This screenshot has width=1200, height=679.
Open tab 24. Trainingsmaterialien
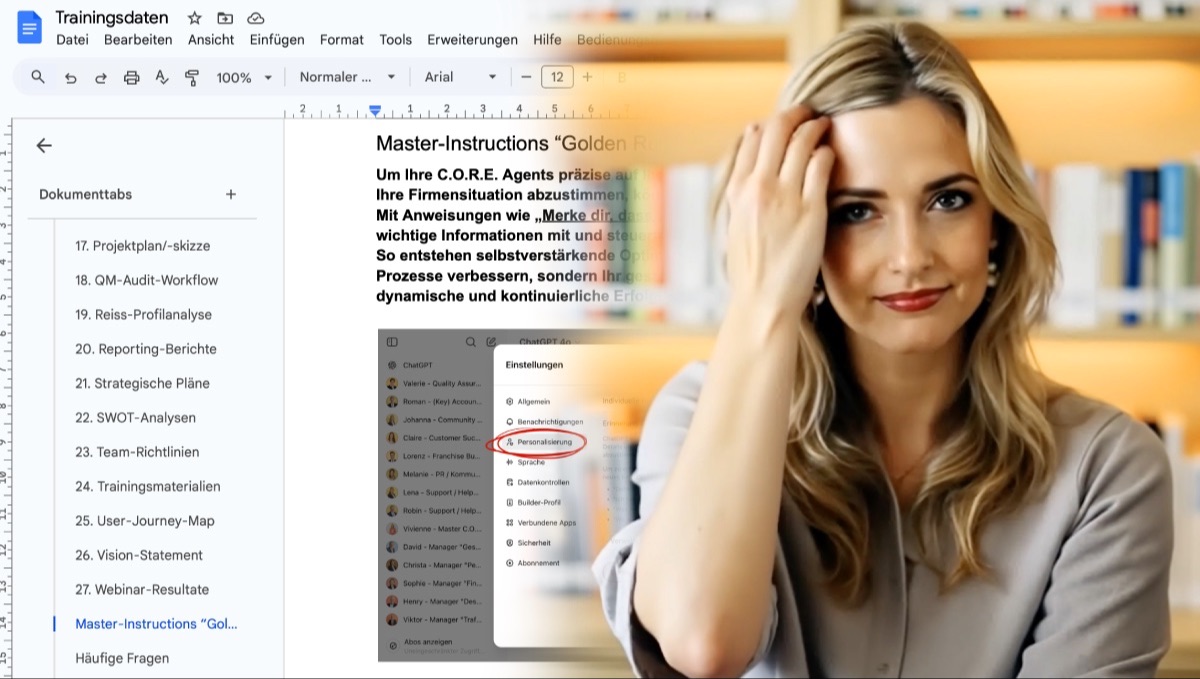pyautogui.click(x=148, y=486)
